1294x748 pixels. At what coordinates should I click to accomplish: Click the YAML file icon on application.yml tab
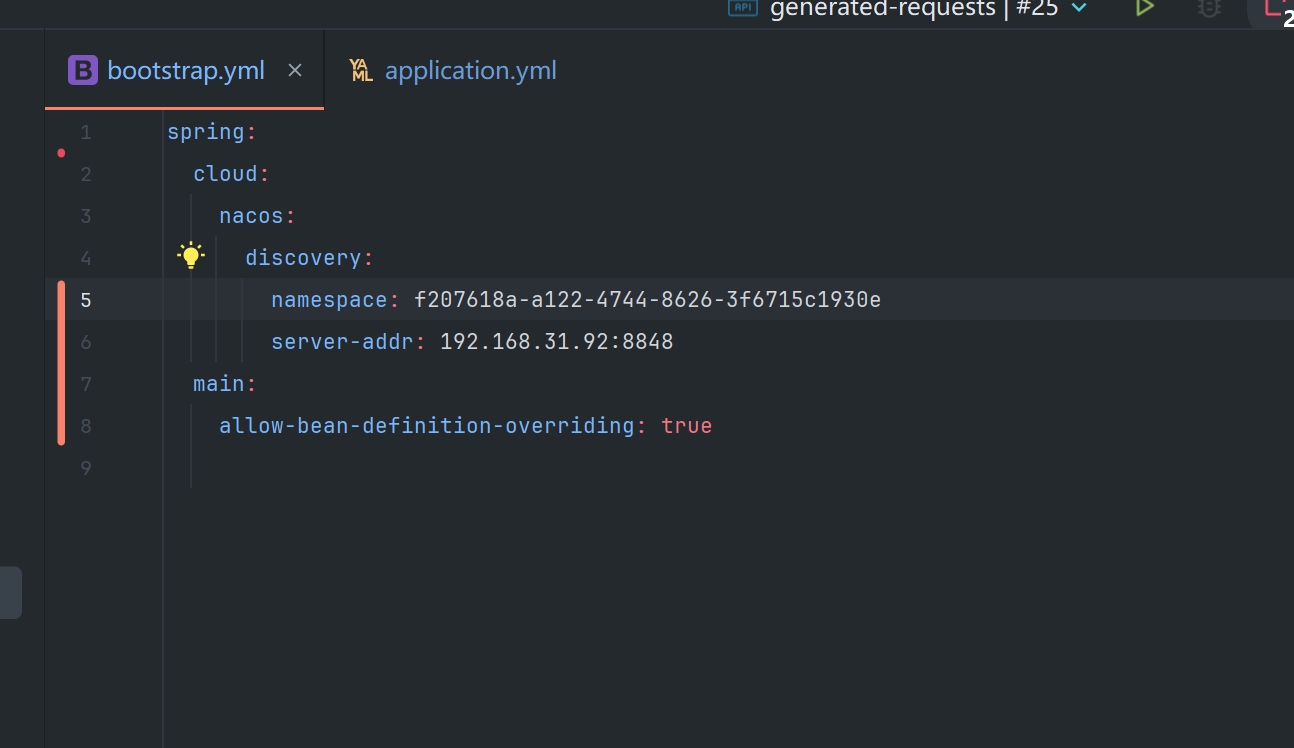tap(361, 70)
